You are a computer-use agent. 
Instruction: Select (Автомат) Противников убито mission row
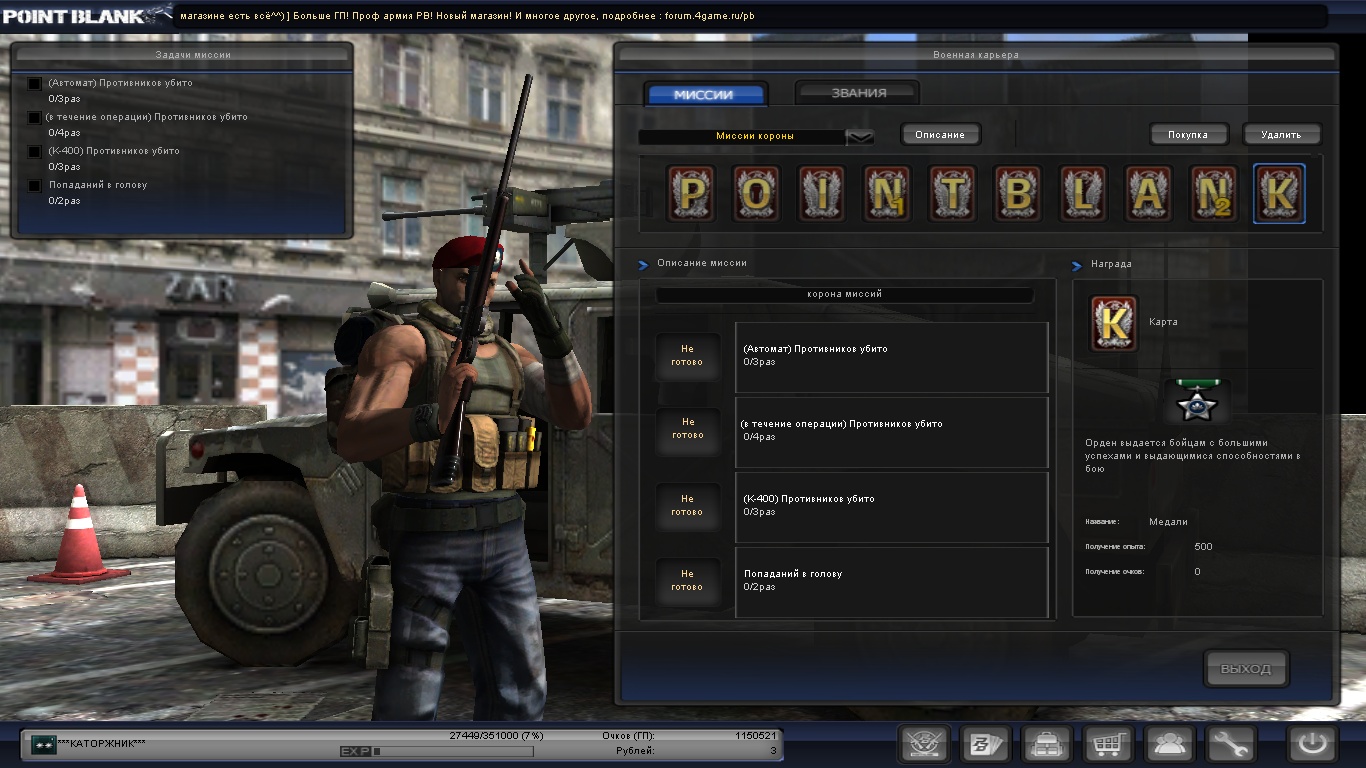(892, 357)
